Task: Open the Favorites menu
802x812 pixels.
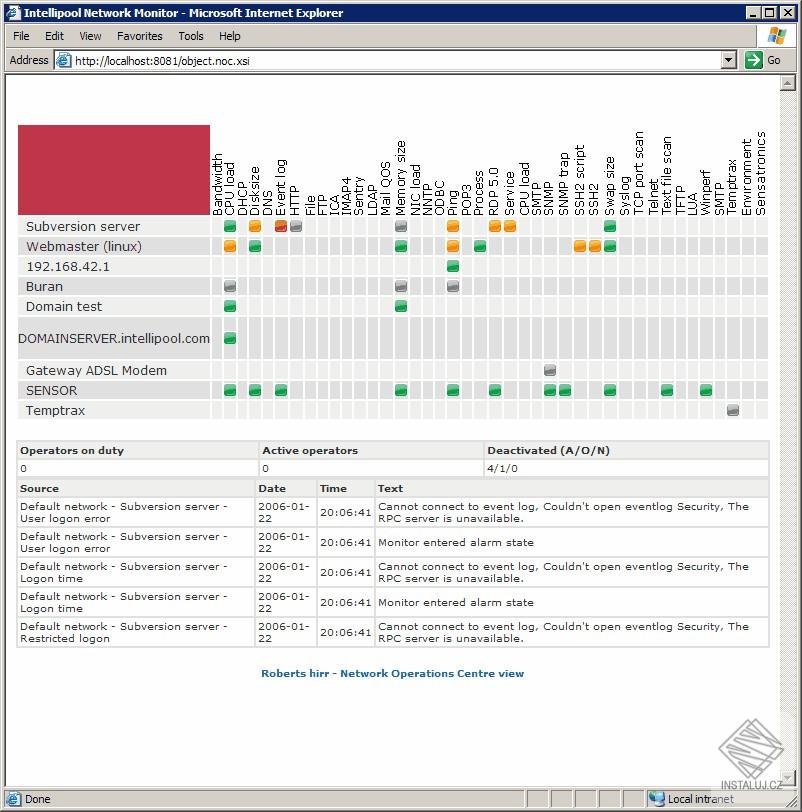Action: [x=139, y=36]
